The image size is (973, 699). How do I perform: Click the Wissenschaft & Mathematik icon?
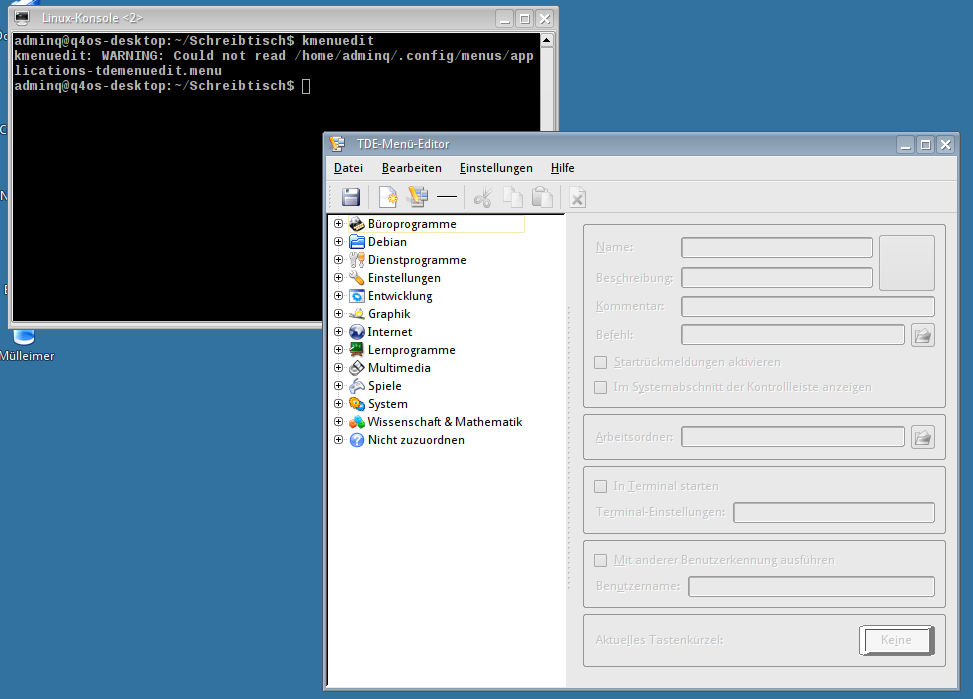tap(357, 422)
